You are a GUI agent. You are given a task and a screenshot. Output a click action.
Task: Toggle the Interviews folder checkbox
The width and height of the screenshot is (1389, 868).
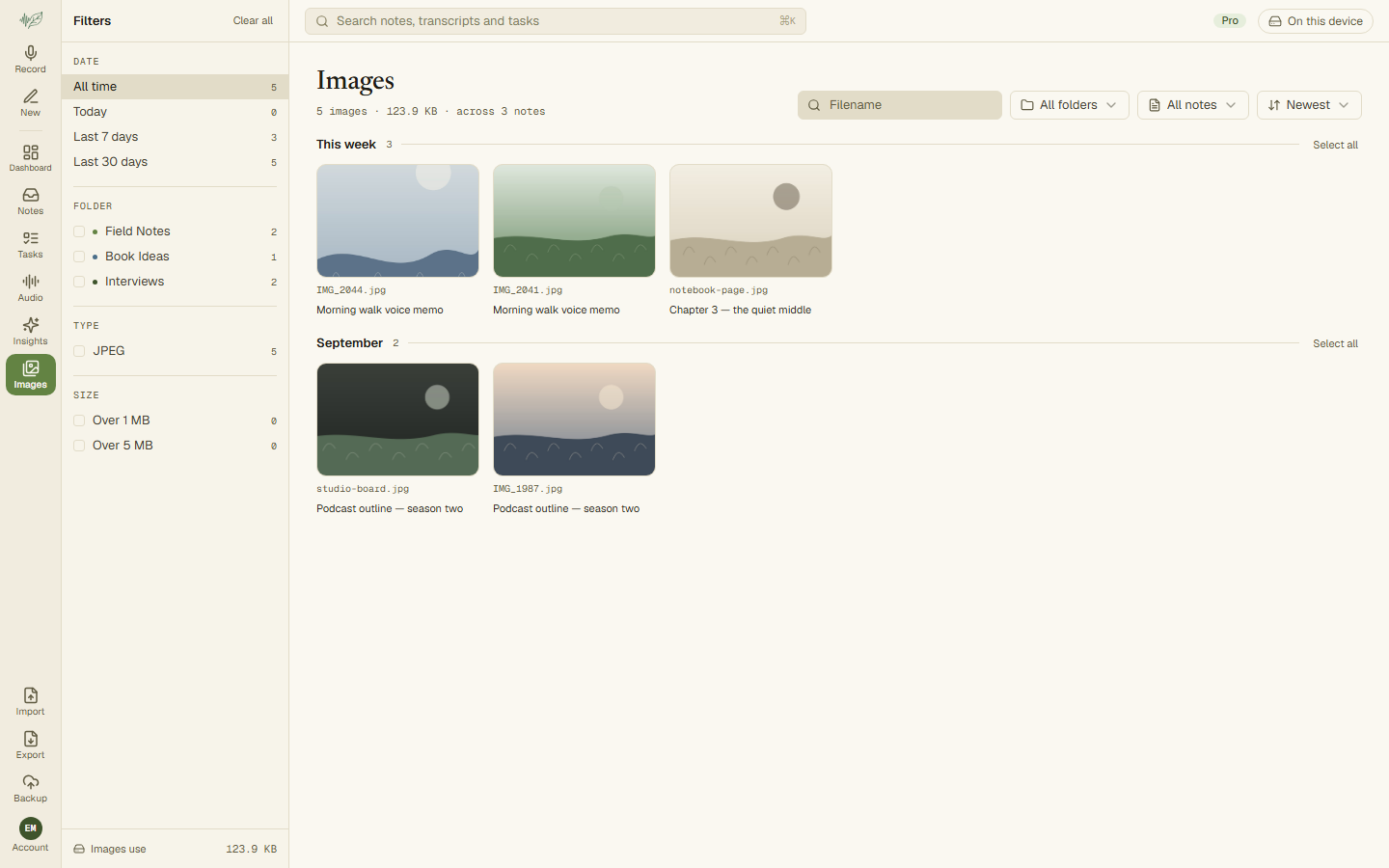pyautogui.click(x=79, y=282)
